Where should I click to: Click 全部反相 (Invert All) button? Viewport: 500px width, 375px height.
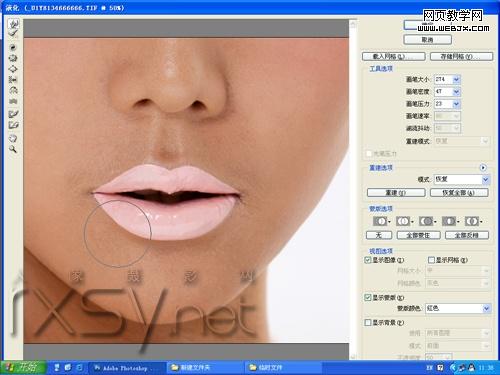click(x=467, y=235)
